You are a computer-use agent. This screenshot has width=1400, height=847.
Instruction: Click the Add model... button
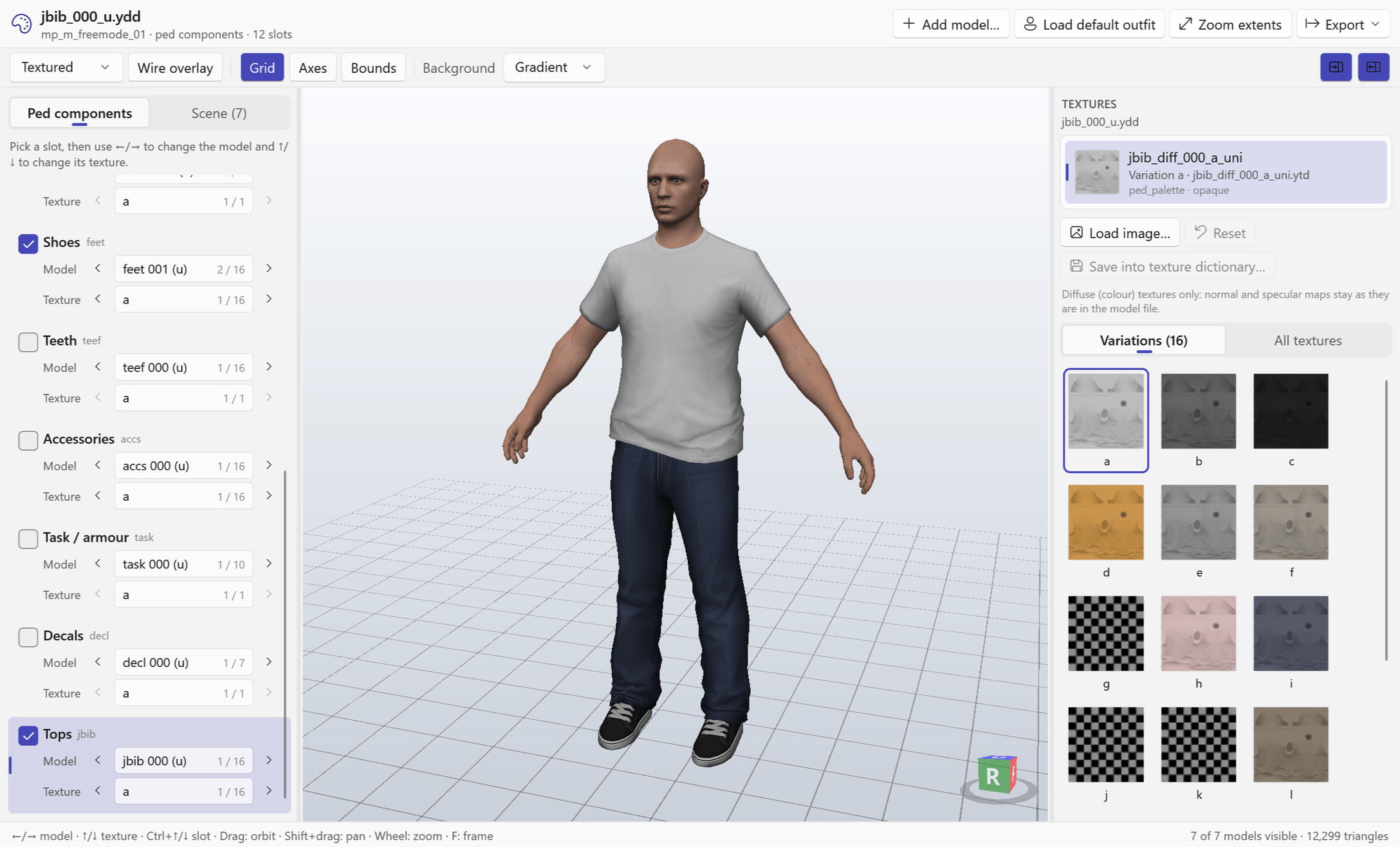click(951, 24)
